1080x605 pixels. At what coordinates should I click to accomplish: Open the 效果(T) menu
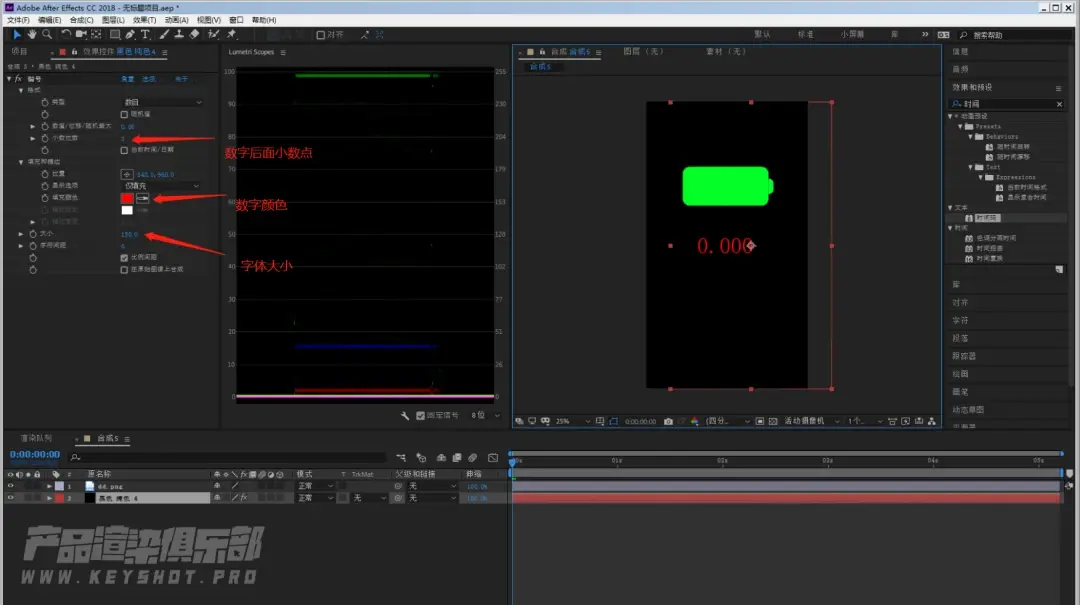145,20
